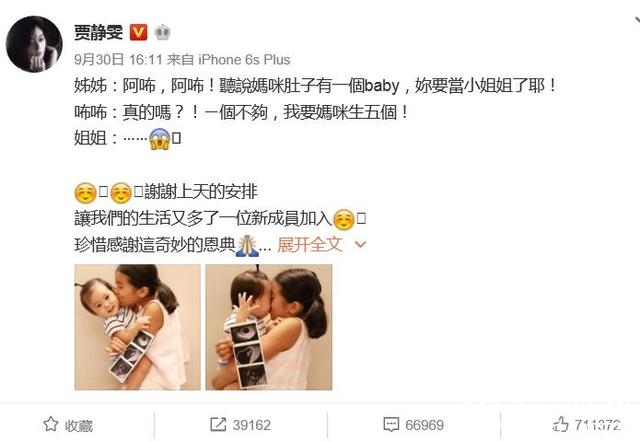
Task: Click the like count 711372
Action: [x=598, y=425]
